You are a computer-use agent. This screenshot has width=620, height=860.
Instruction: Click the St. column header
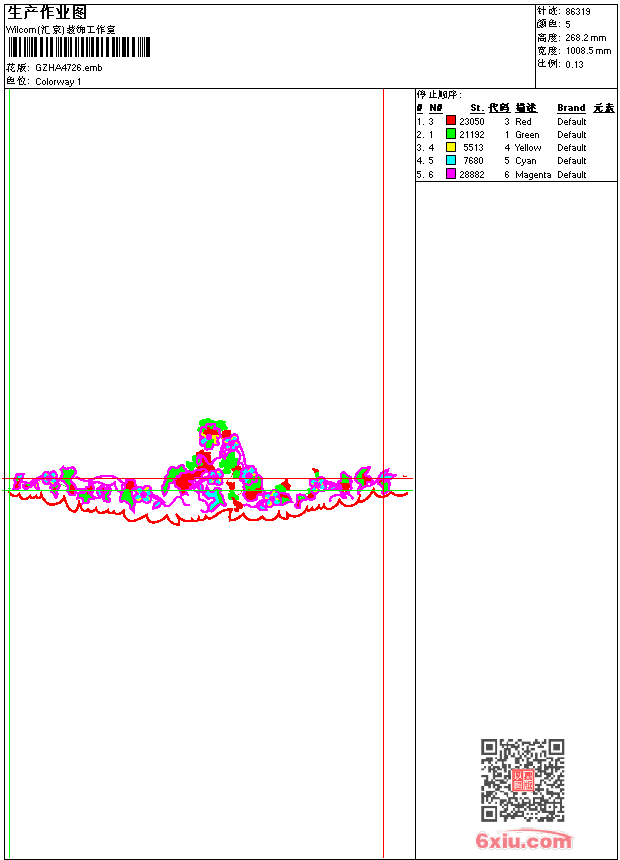[x=477, y=108]
